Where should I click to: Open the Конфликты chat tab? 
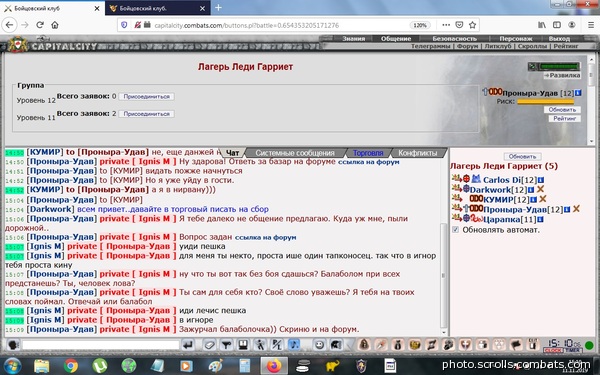click(417, 153)
